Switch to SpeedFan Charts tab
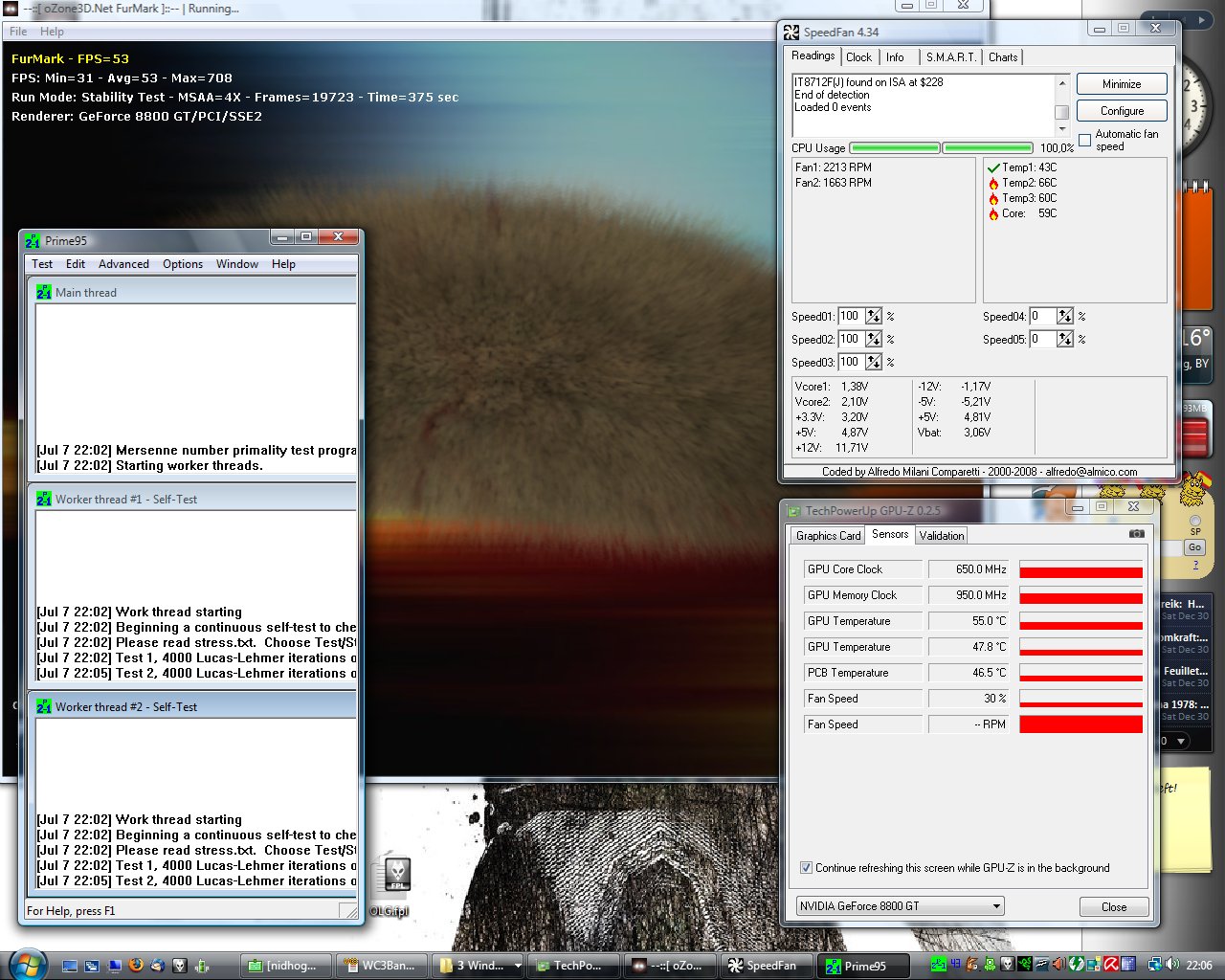Image resolution: width=1225 pixels, height=980 pixels. 1003,57
